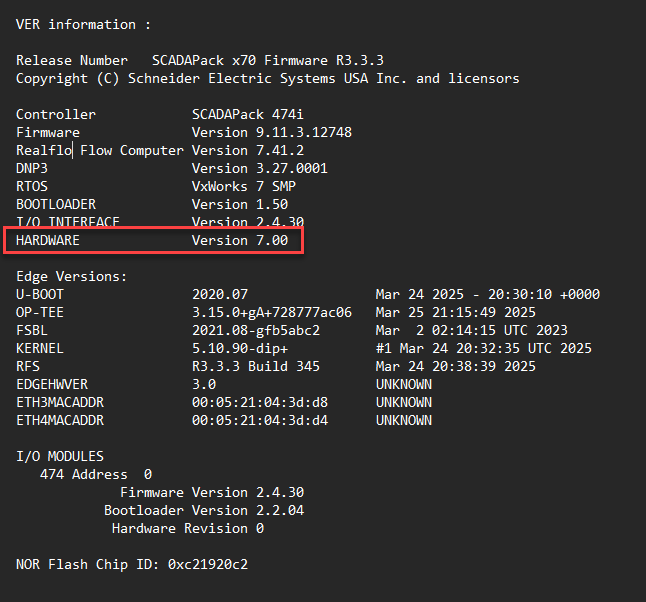This screenshot has height=602, width=646.
Task: Click module 'Firmware Version 2.4.30'
Action: point(212,492)
